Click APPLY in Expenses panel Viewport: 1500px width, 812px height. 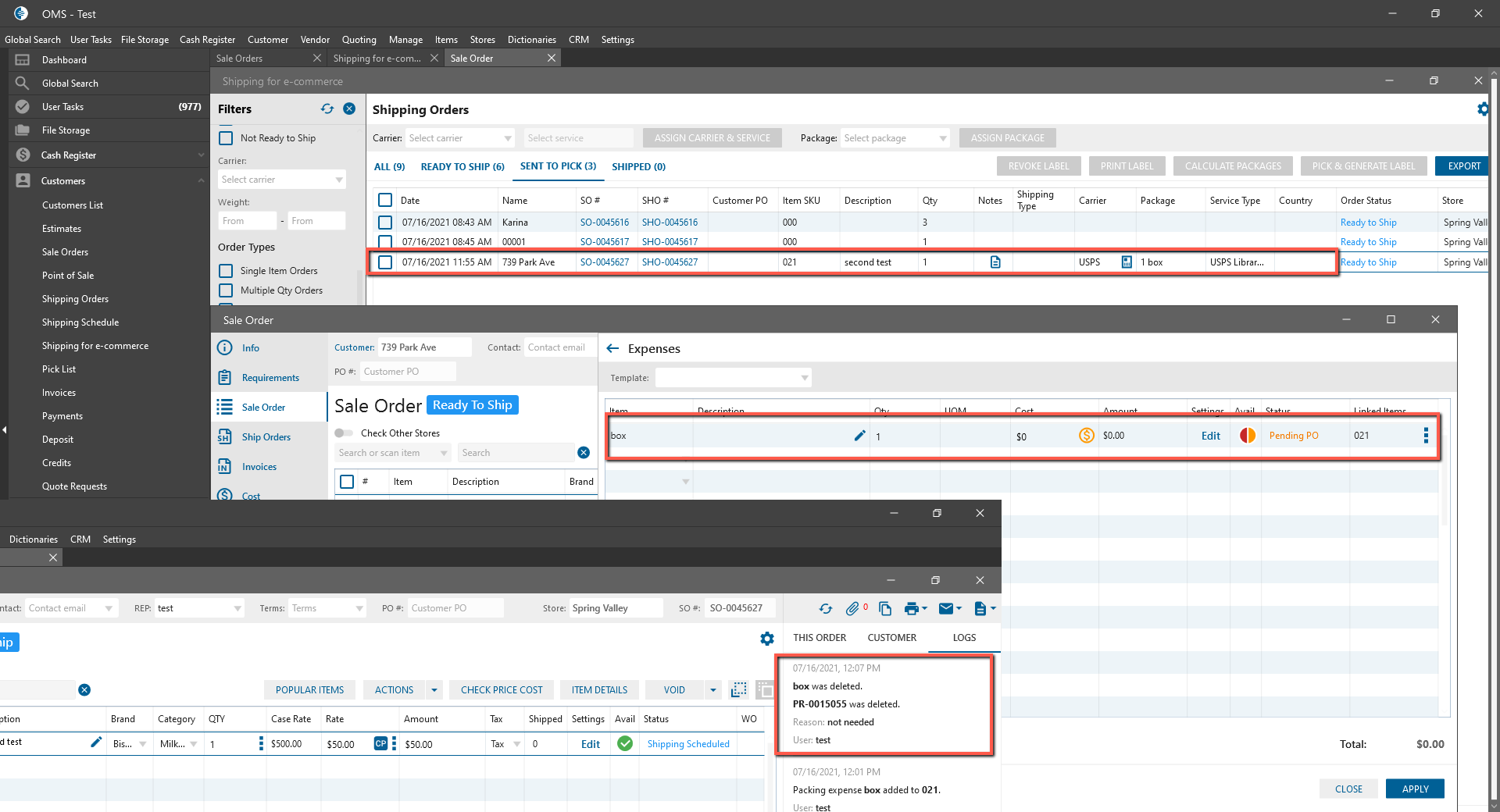(1415, 789)
